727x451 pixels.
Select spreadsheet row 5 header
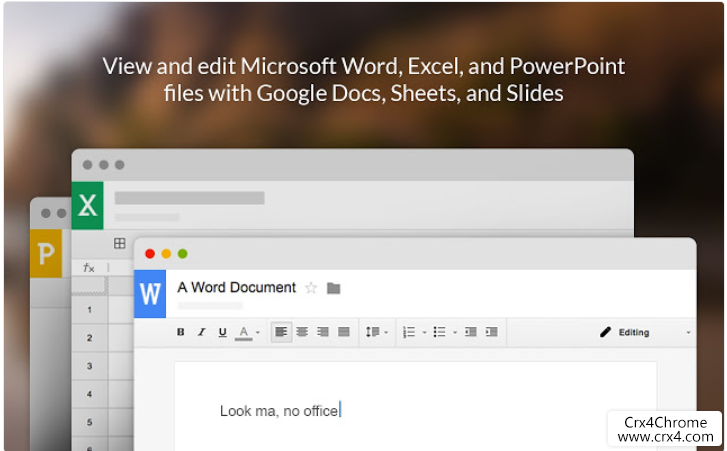tap(89, 422)
